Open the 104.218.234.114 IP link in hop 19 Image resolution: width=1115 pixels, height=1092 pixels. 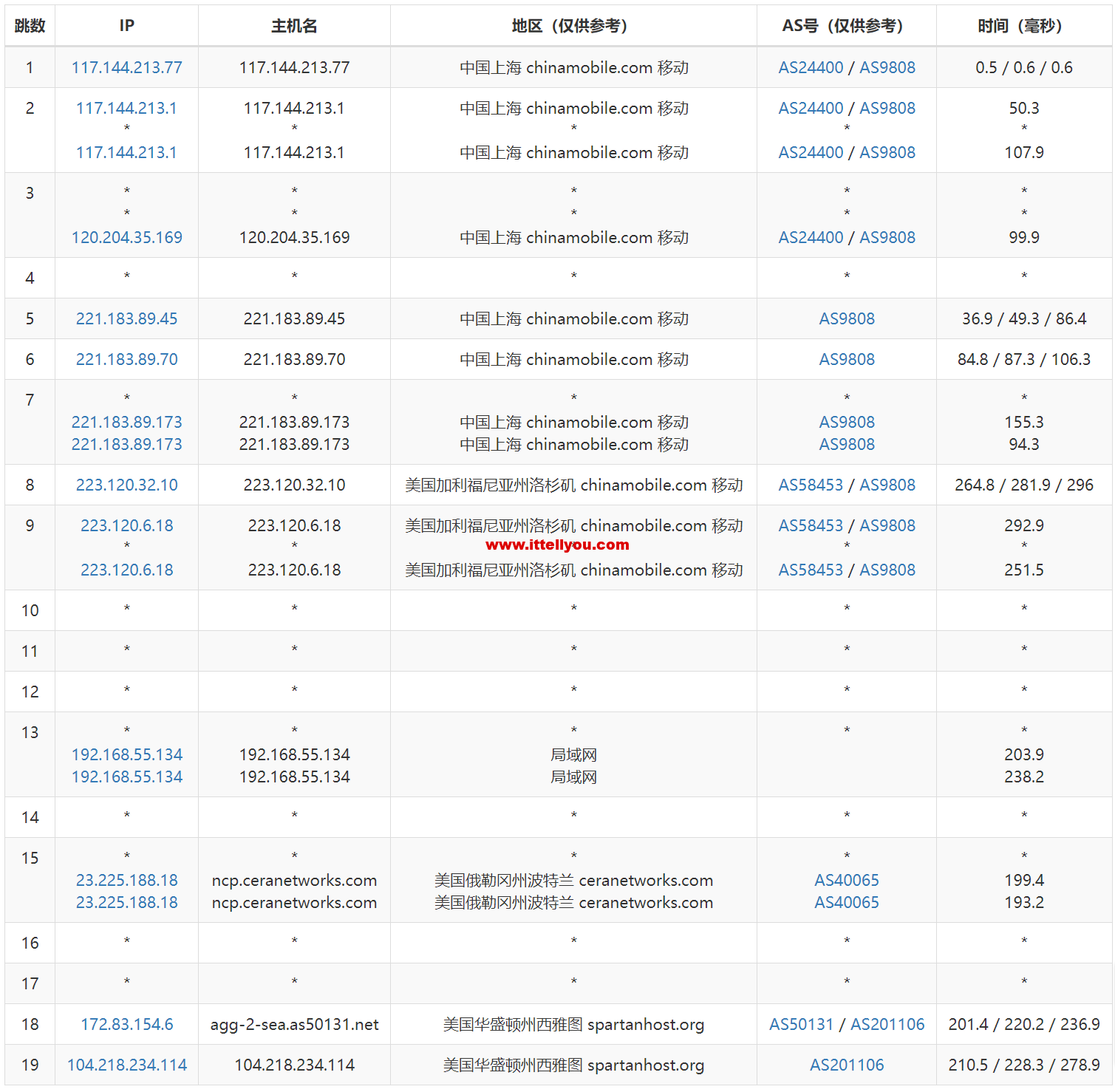tap(126, 1065)
